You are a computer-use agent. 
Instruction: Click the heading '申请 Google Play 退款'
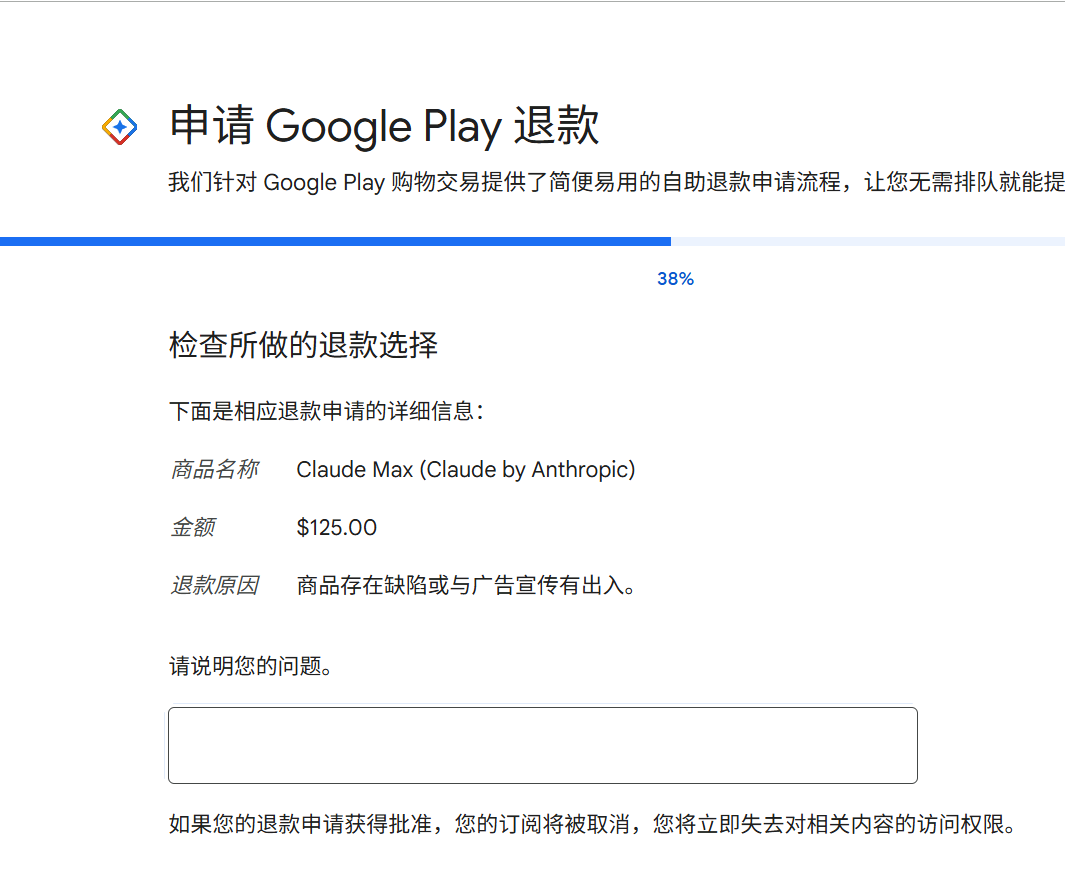(x=384, y=126)
